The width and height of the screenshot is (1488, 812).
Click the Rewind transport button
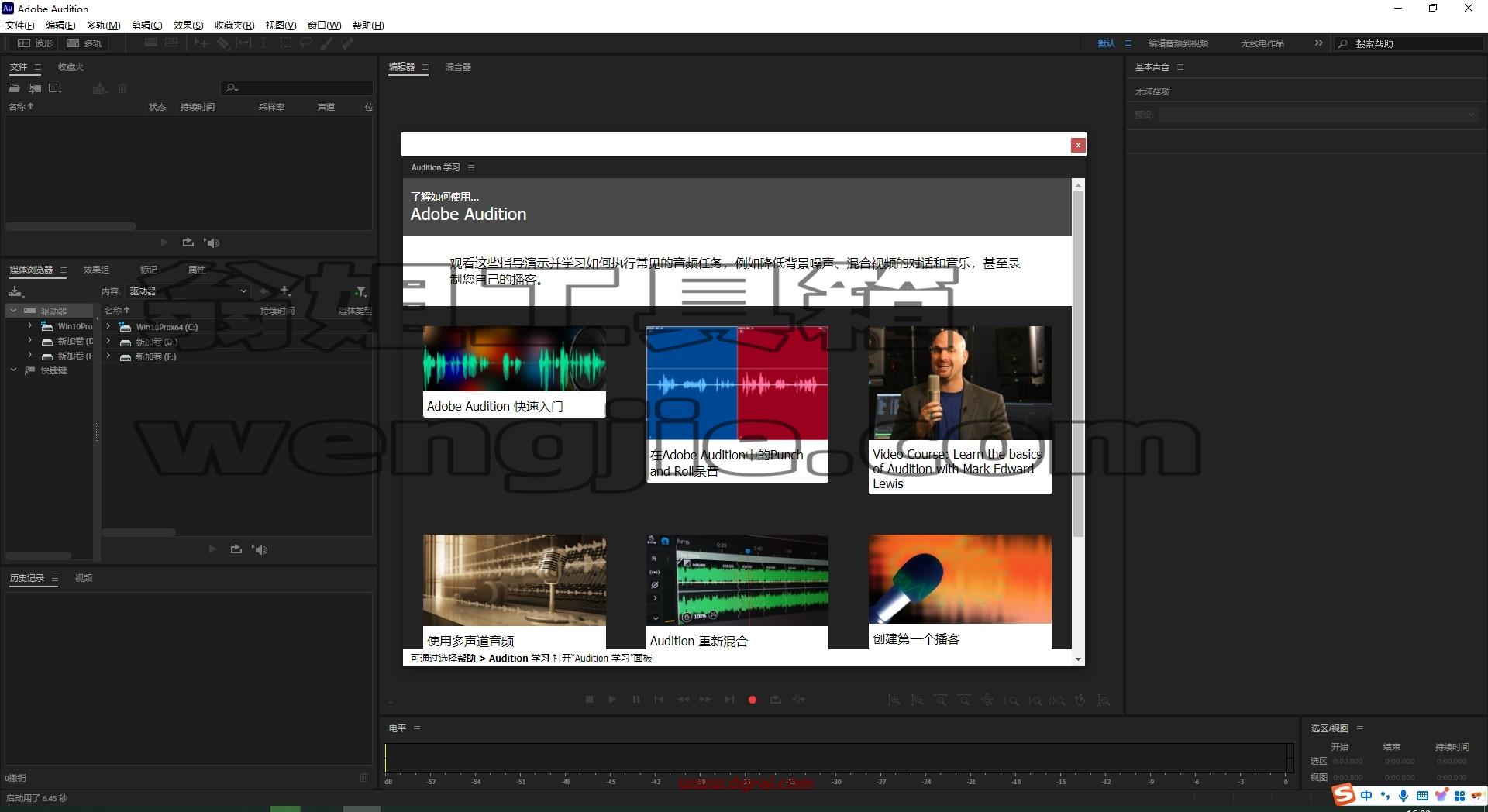tap(683, 700)
